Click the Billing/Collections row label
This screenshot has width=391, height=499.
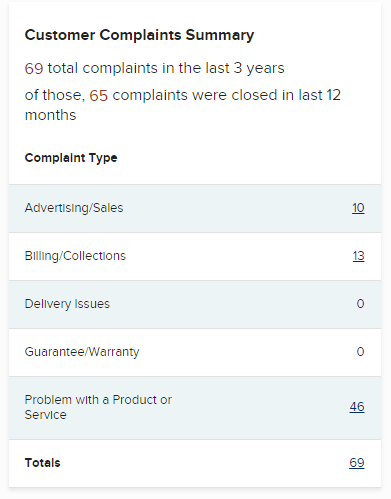tap(75, 256)
